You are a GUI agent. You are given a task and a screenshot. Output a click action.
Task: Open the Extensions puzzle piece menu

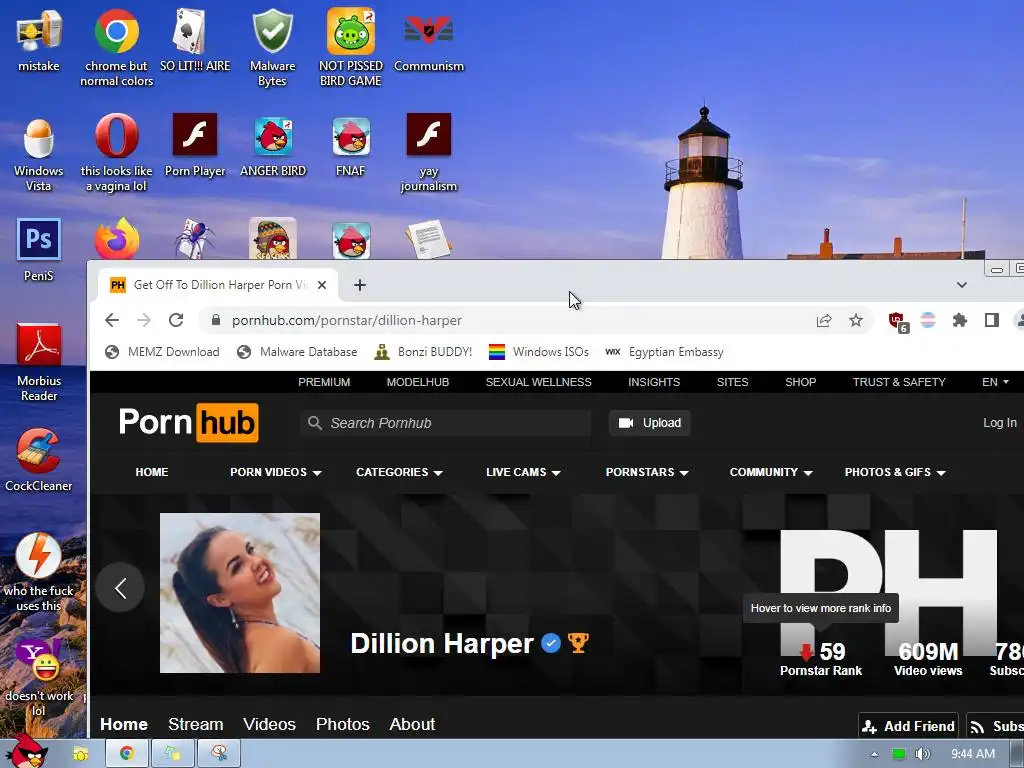coord(959,320)
